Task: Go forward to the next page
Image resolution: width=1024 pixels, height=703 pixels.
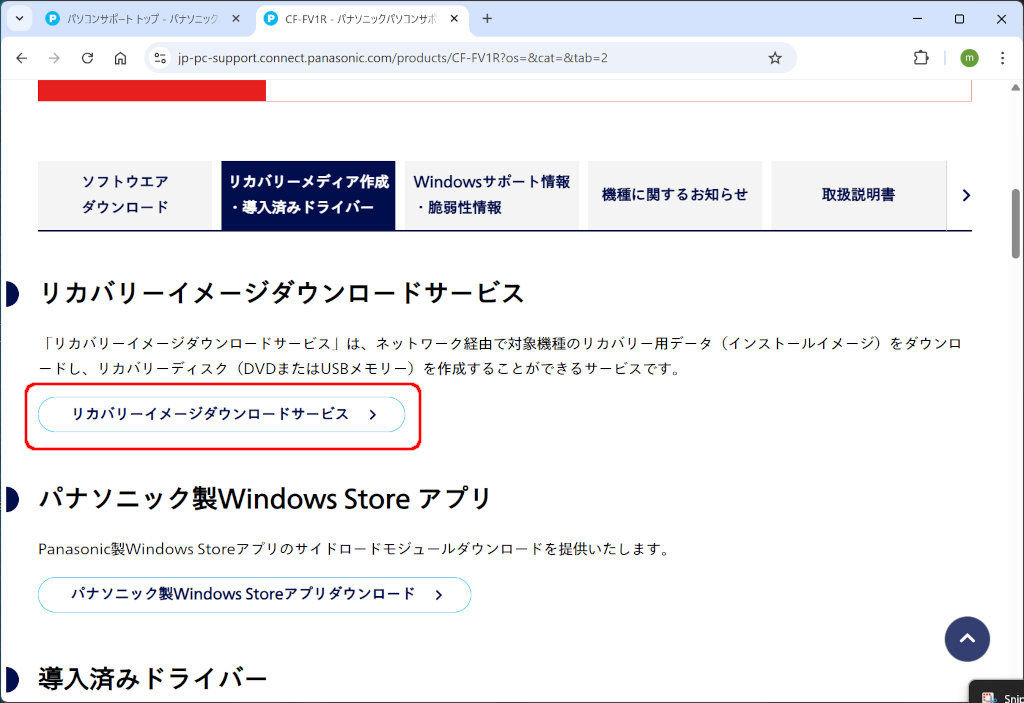Action: [x=54, y=58]
